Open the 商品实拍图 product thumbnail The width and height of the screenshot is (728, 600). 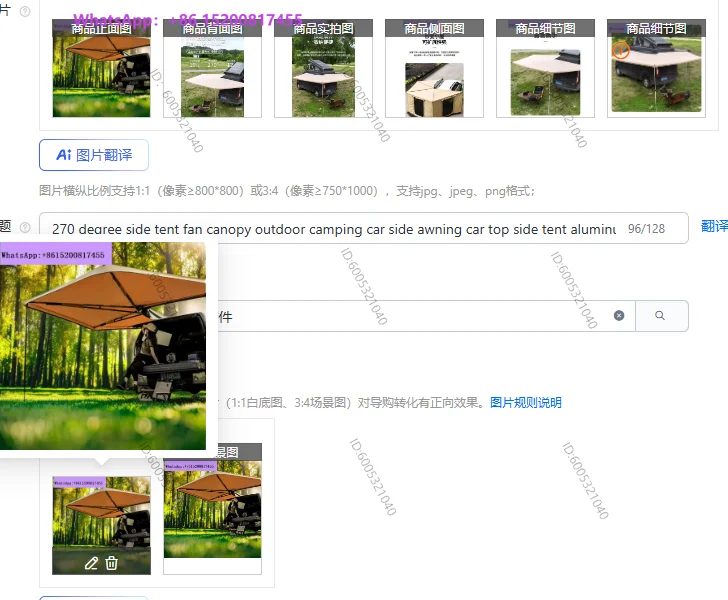tap(323, 68)
